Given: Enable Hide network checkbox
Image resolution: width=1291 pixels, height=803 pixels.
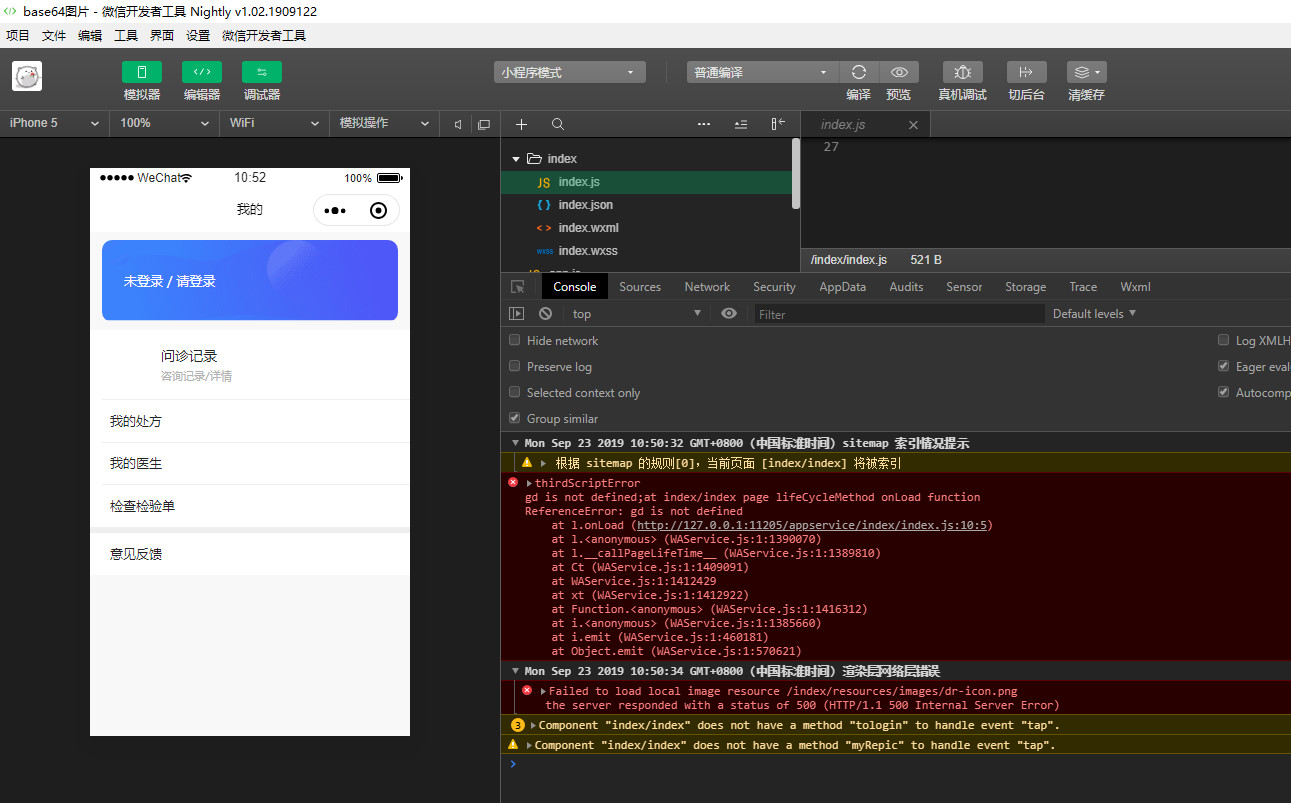Looking at the screenshot, I should click(x=515, y=340).
